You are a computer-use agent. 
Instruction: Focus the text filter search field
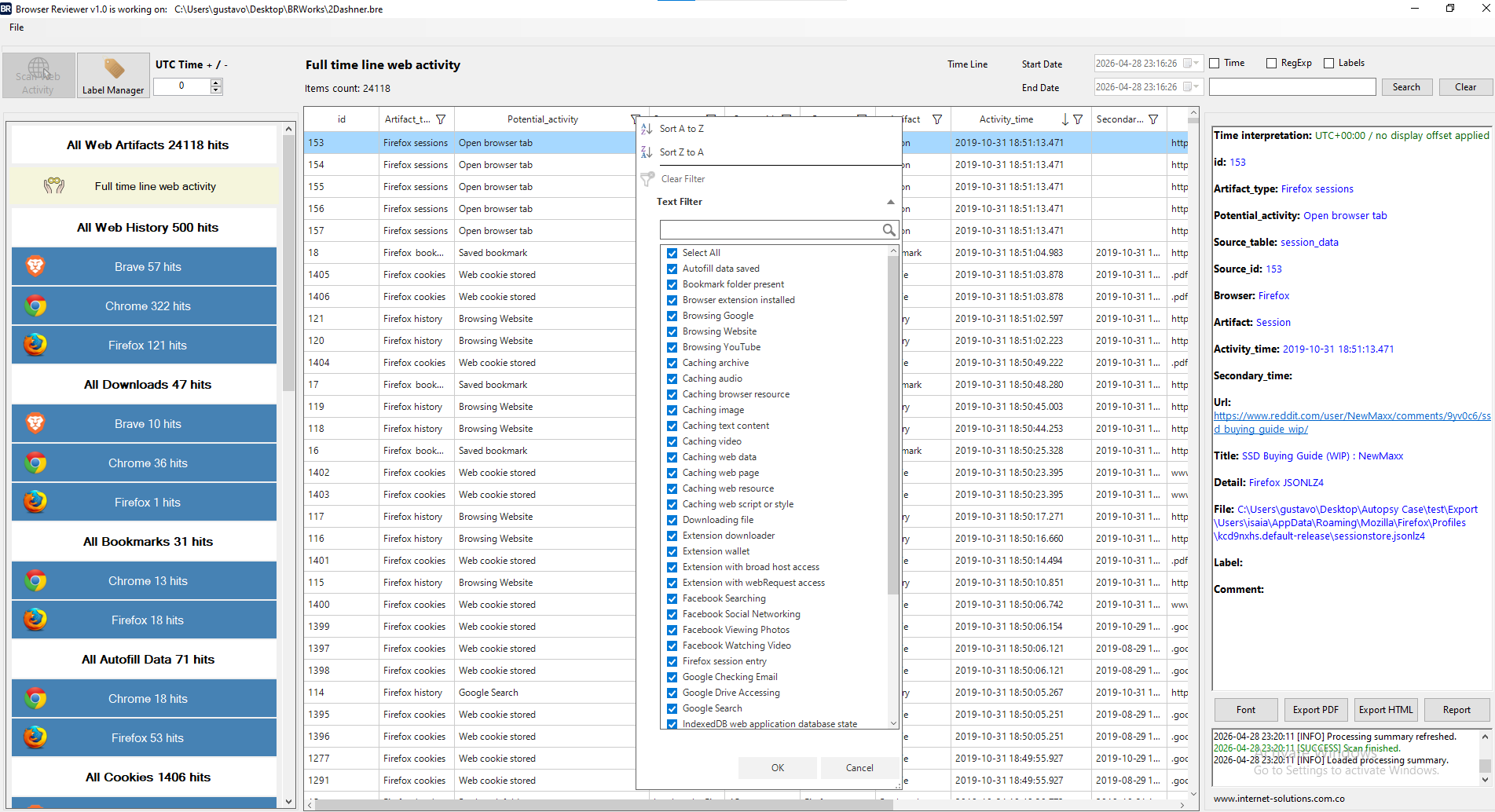(771, 229)
